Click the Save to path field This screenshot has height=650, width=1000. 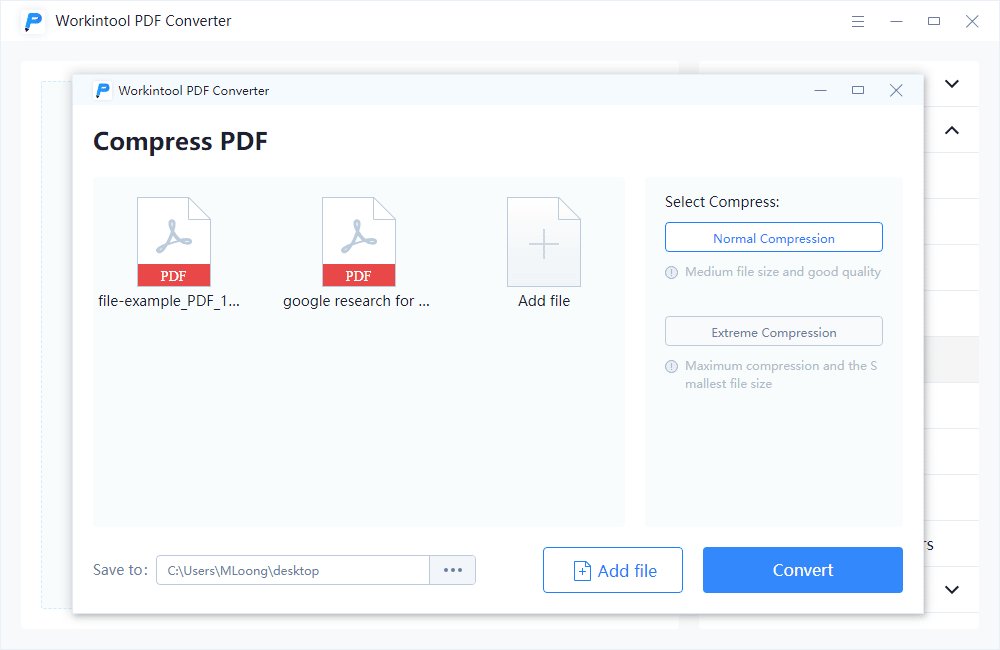click(293, 570)
